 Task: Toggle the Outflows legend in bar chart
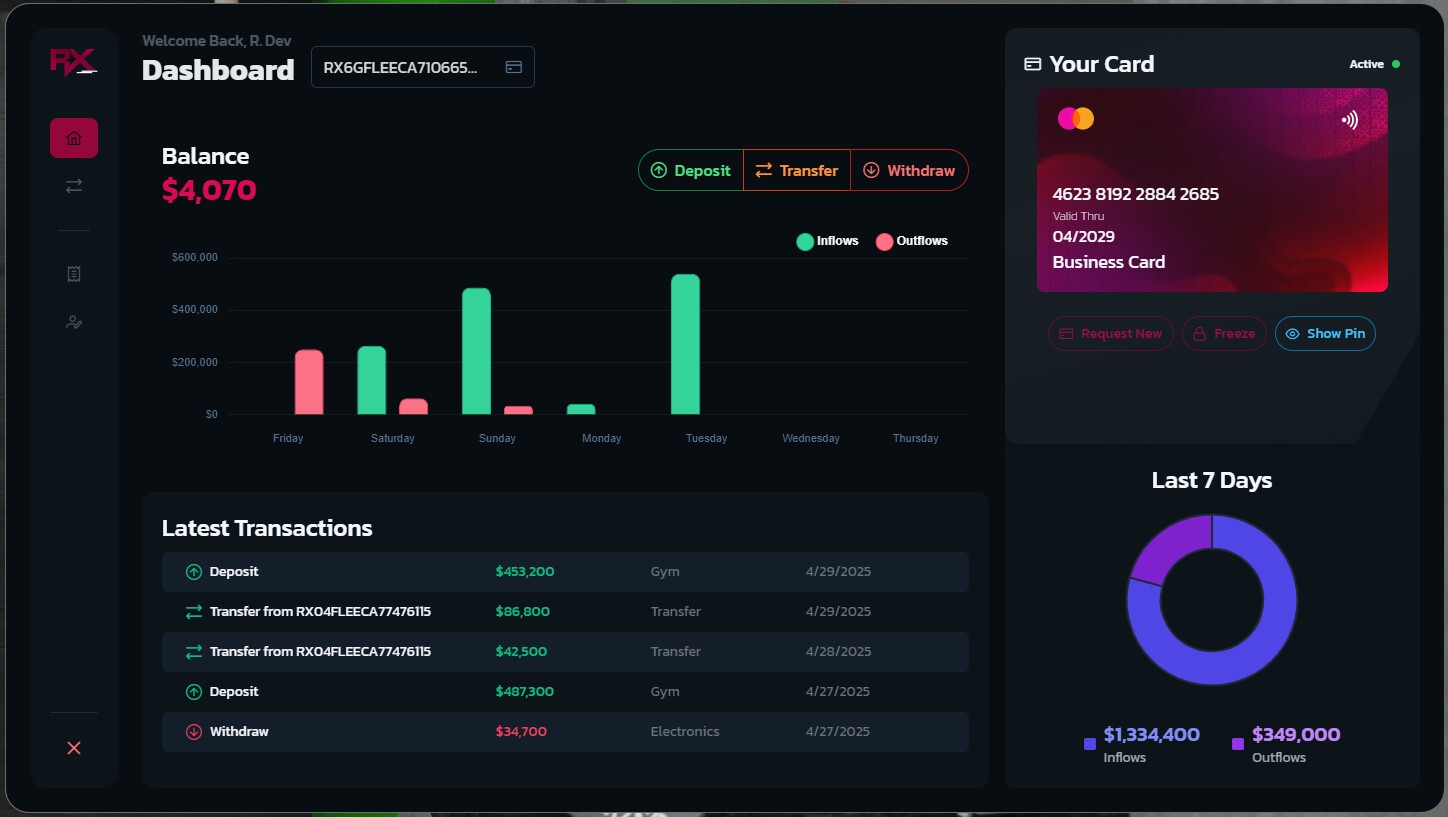coord(911,241)
